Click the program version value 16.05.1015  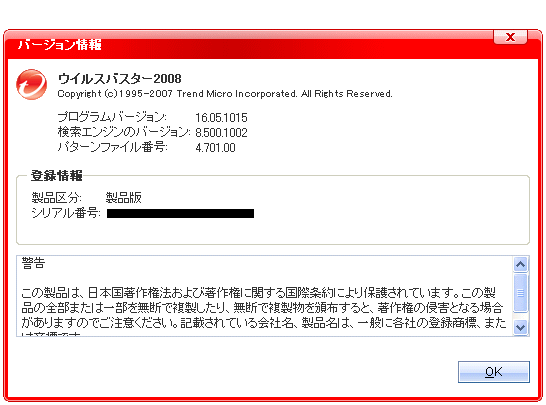[221, 118]
